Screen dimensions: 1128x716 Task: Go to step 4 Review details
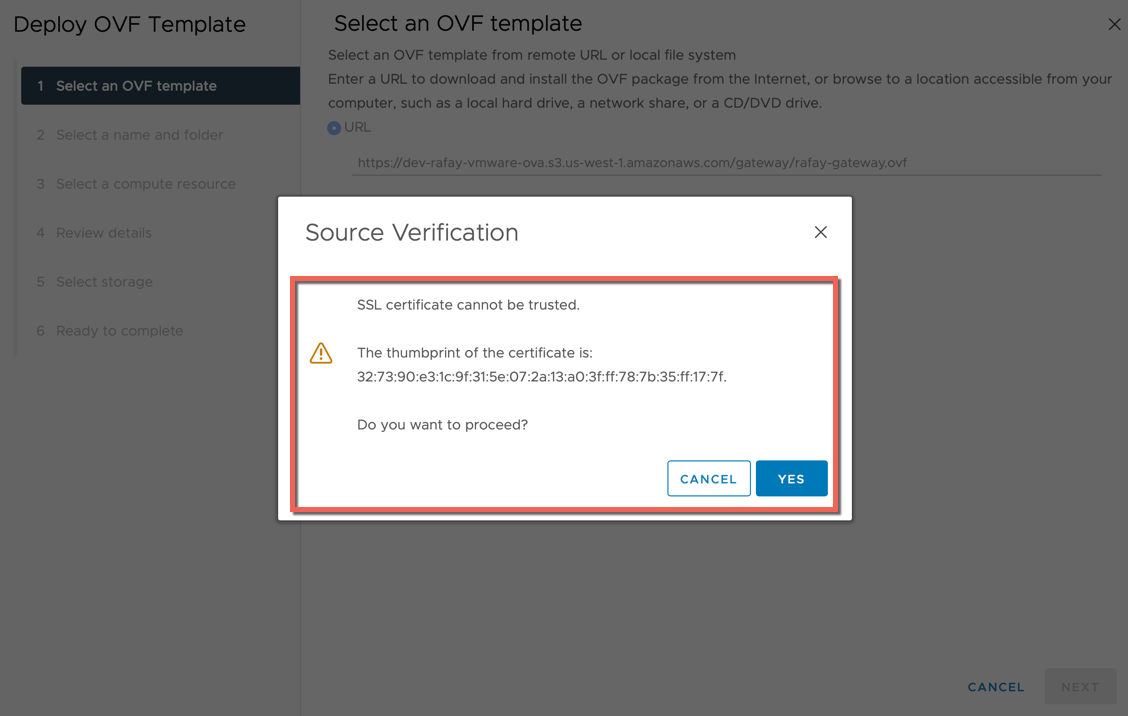(94, 232)
